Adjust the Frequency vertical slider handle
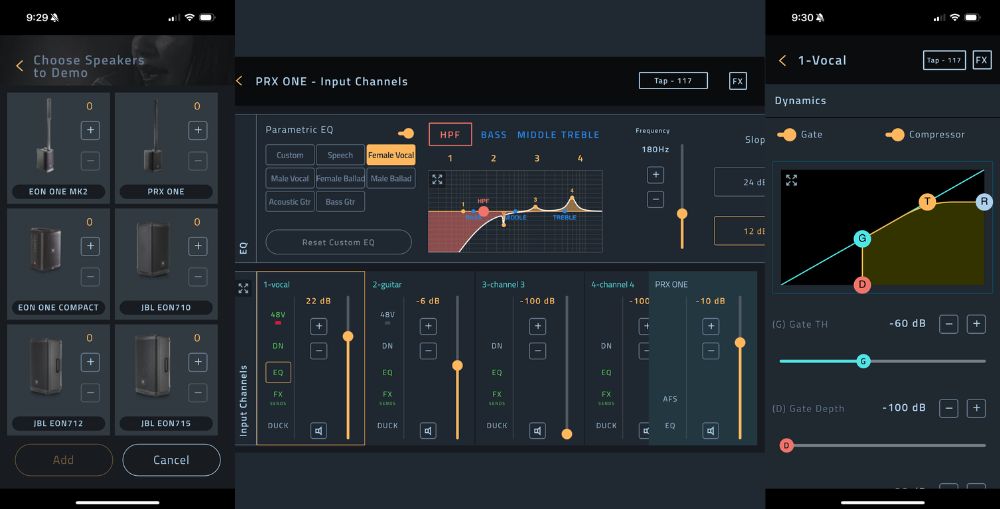The image size is (1000, 509). click(x=682, y=214)
